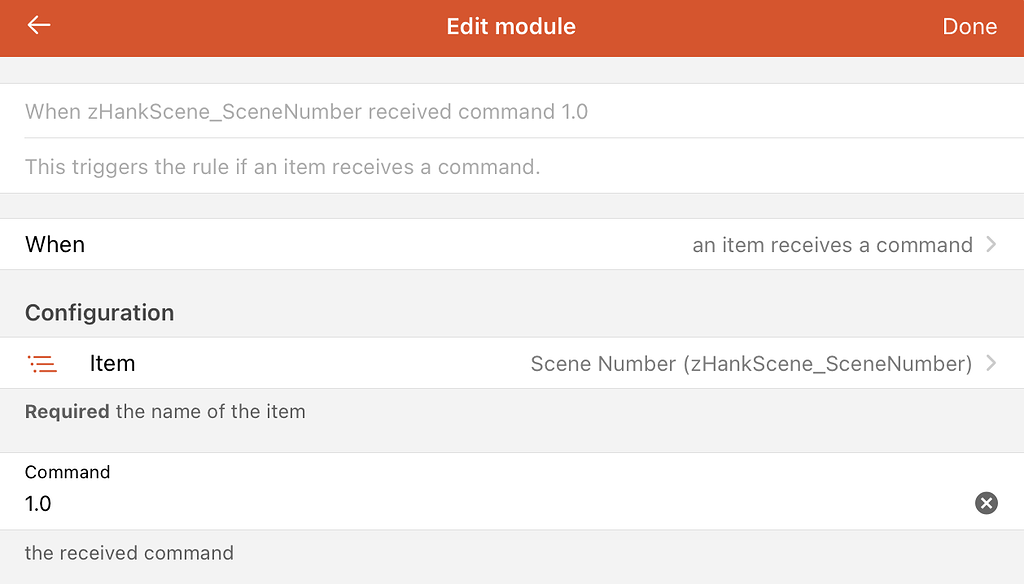Click the left-pointing arrow in the header bar
The width and height of the screenshot is (1024, 584).
point(38,27)
